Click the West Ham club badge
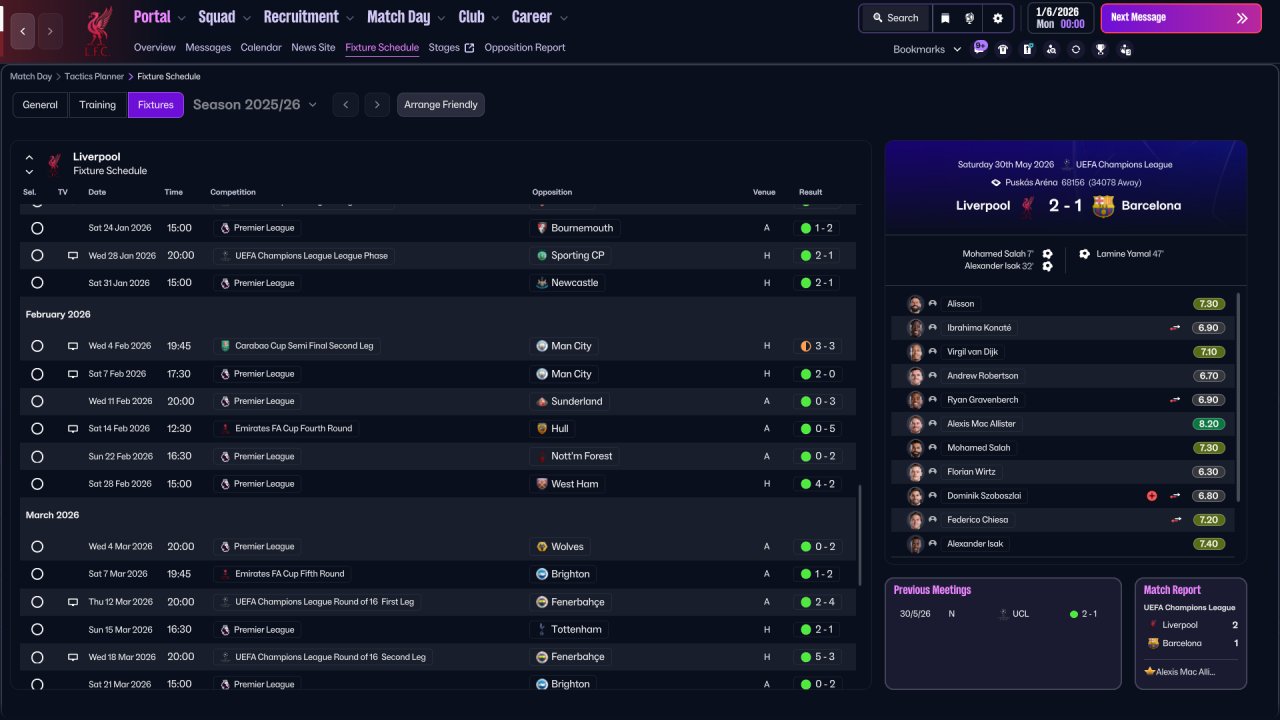Screen dimensions: 1280x720 pos(542,484)
